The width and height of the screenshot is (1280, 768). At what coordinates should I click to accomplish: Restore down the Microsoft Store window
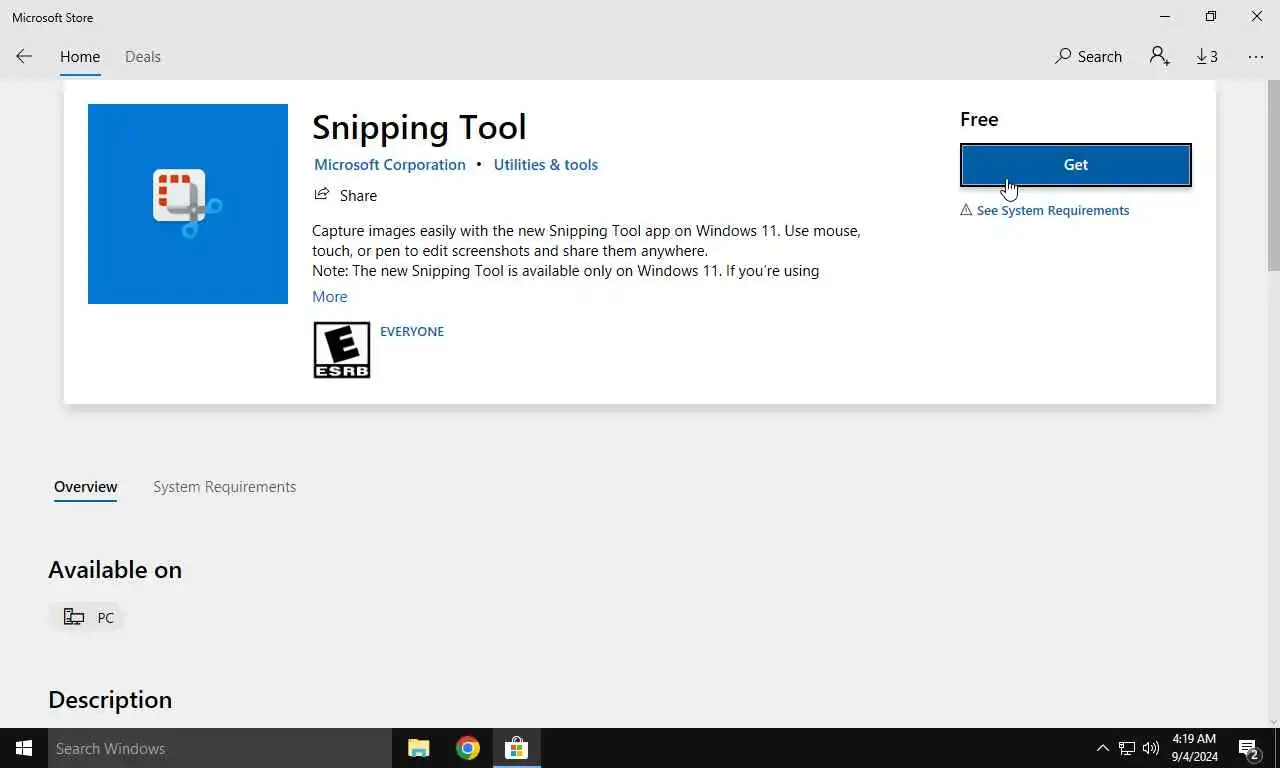tap(1211, 17)
